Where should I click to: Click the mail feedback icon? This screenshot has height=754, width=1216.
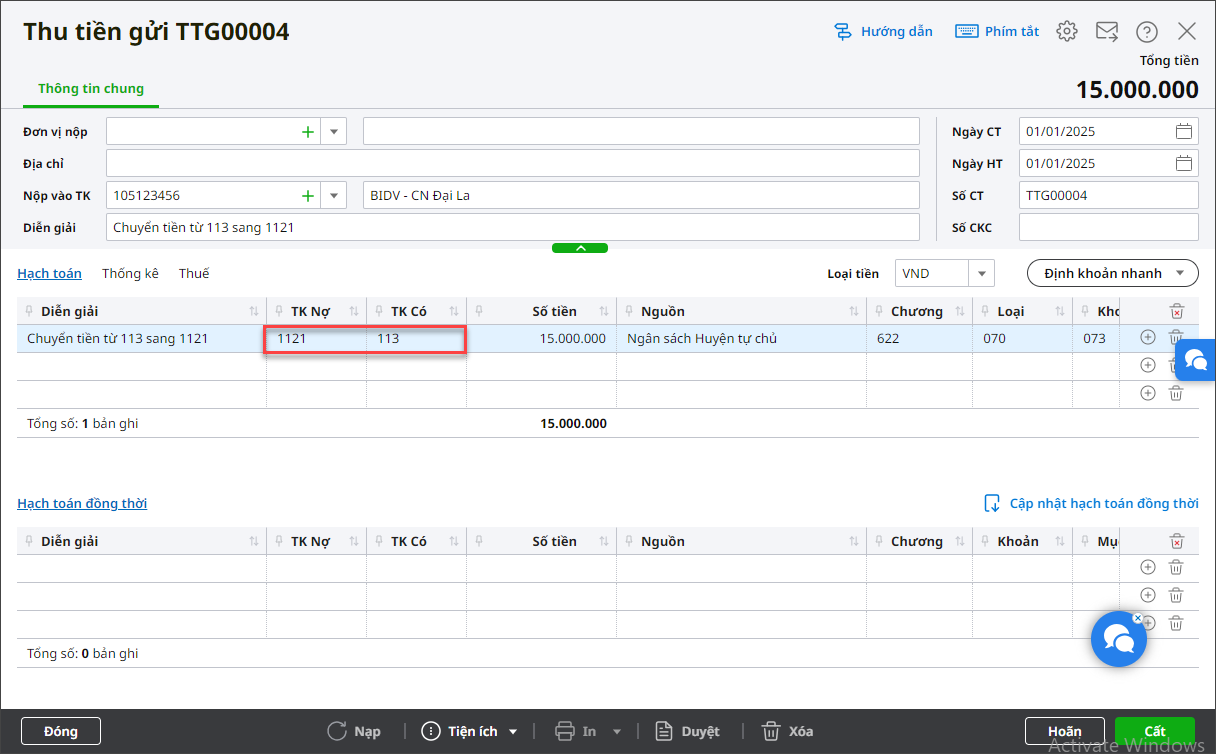(x=1107, y=31)
